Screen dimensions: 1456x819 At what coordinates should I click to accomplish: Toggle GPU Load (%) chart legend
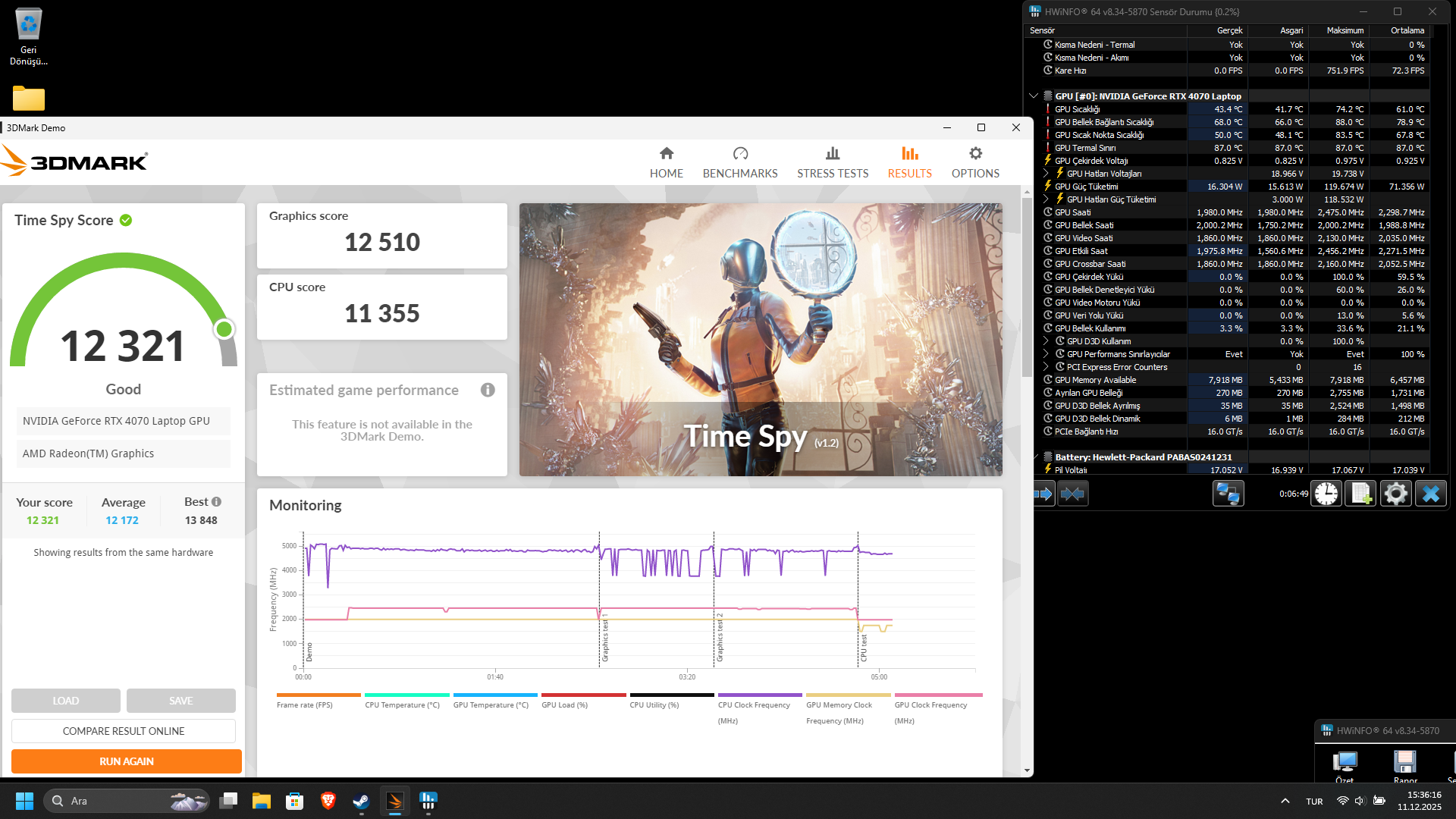(584, 701)
